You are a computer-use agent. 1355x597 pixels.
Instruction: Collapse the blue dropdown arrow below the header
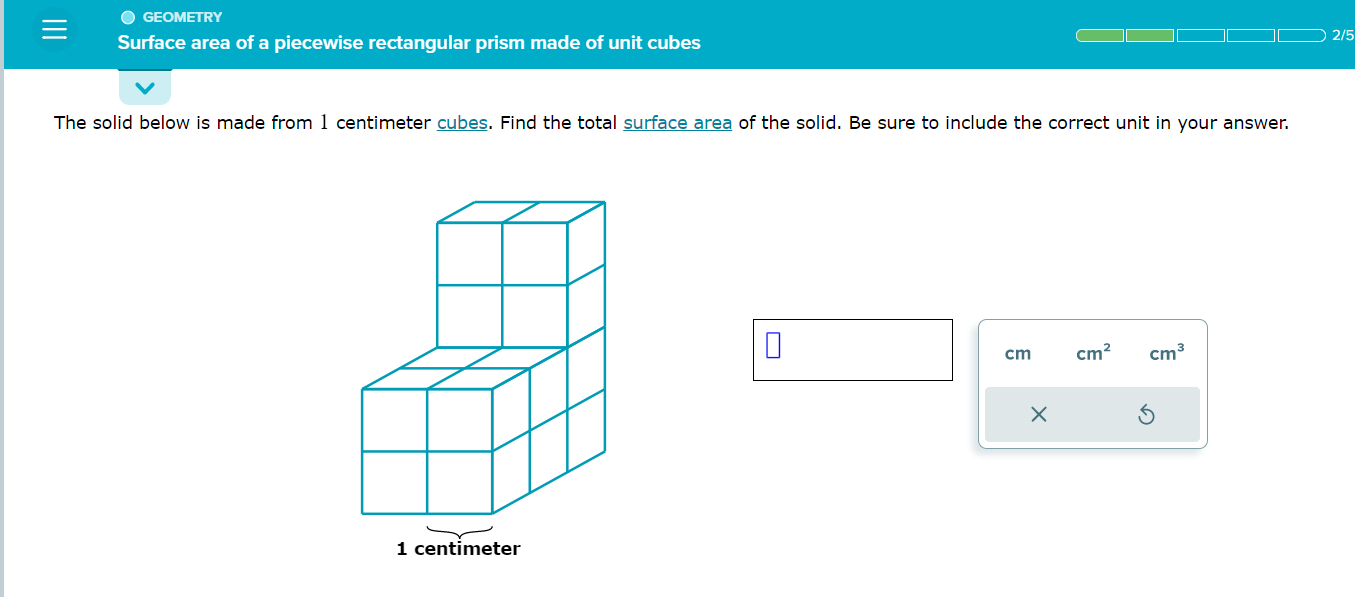(144, 87)
